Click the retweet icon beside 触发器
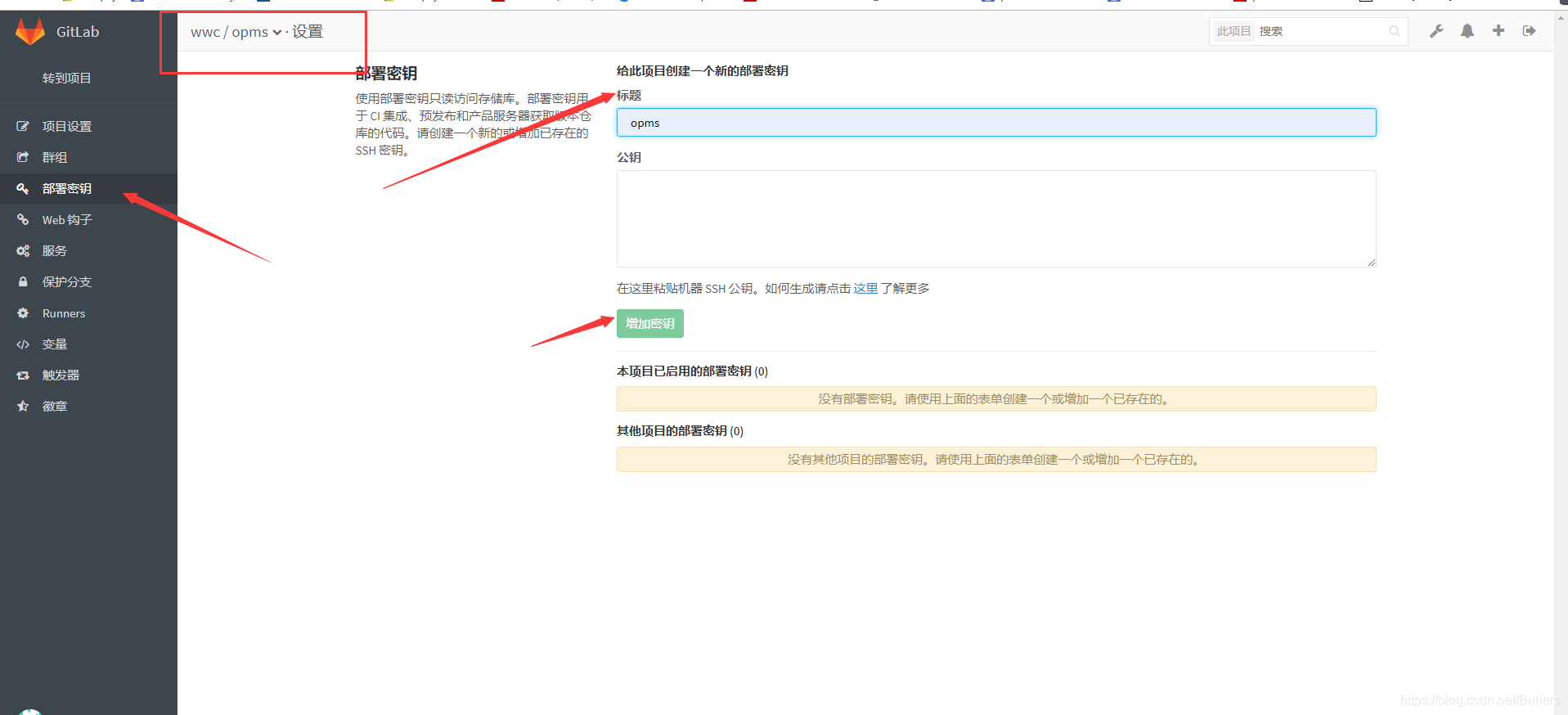1568x715 pixels. 23,375
